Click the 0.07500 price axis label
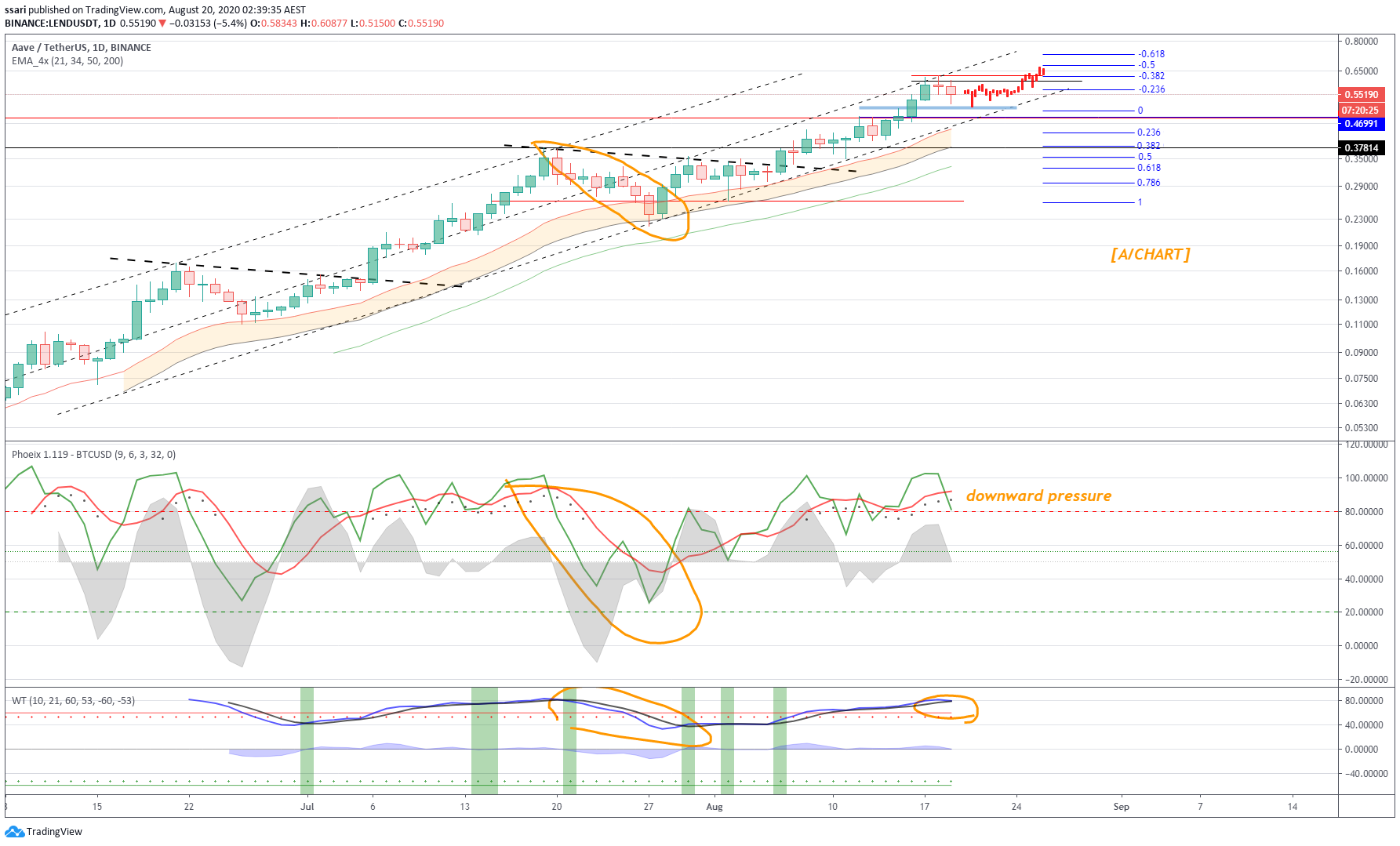 [1362, 379]
